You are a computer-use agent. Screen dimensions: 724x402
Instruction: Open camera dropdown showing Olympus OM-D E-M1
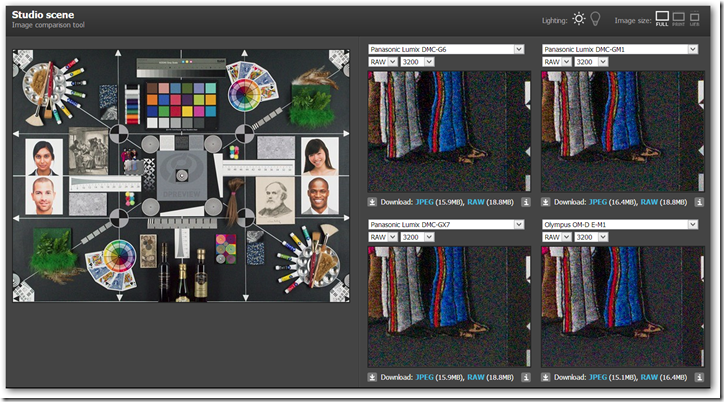click(x=620, y=225)
